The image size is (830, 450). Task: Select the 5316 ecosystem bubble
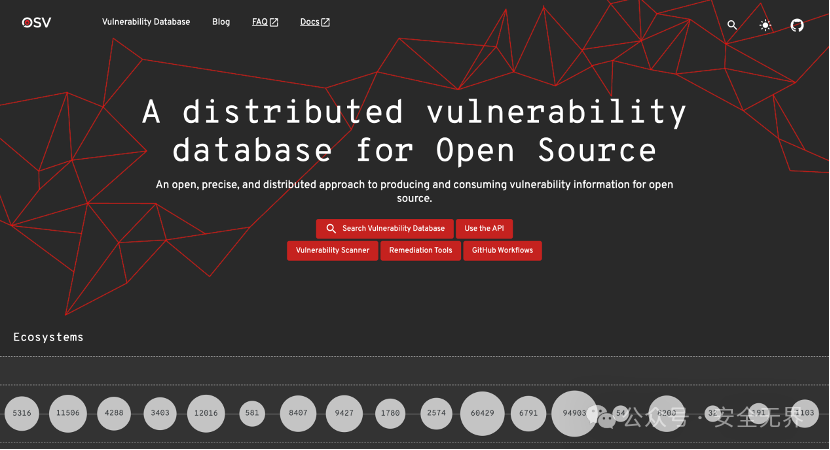22,413
